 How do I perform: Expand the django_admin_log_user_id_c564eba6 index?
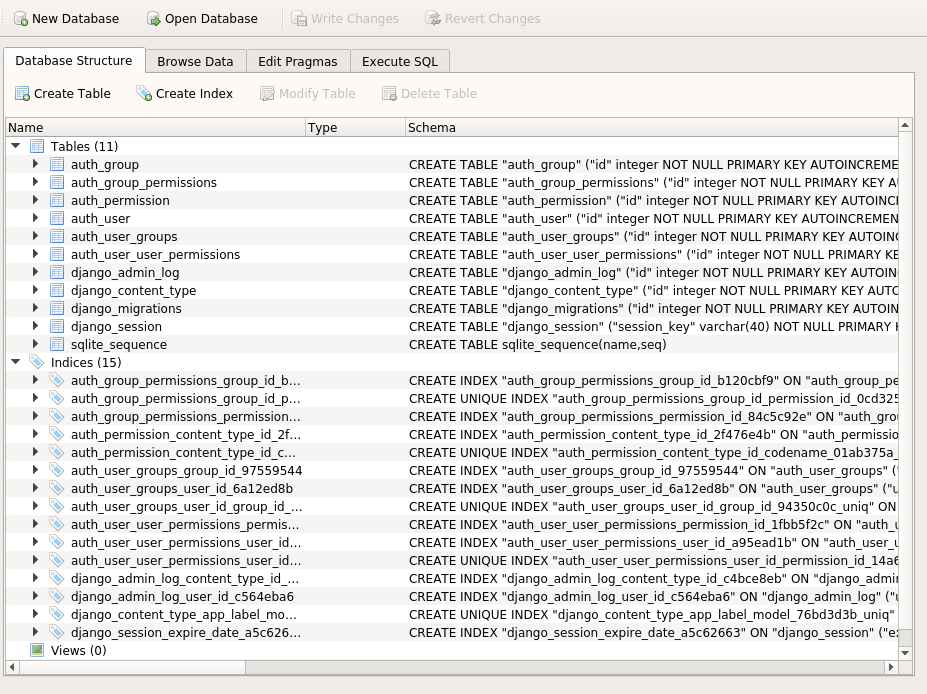pyautogui.click(x=35, y=596)
